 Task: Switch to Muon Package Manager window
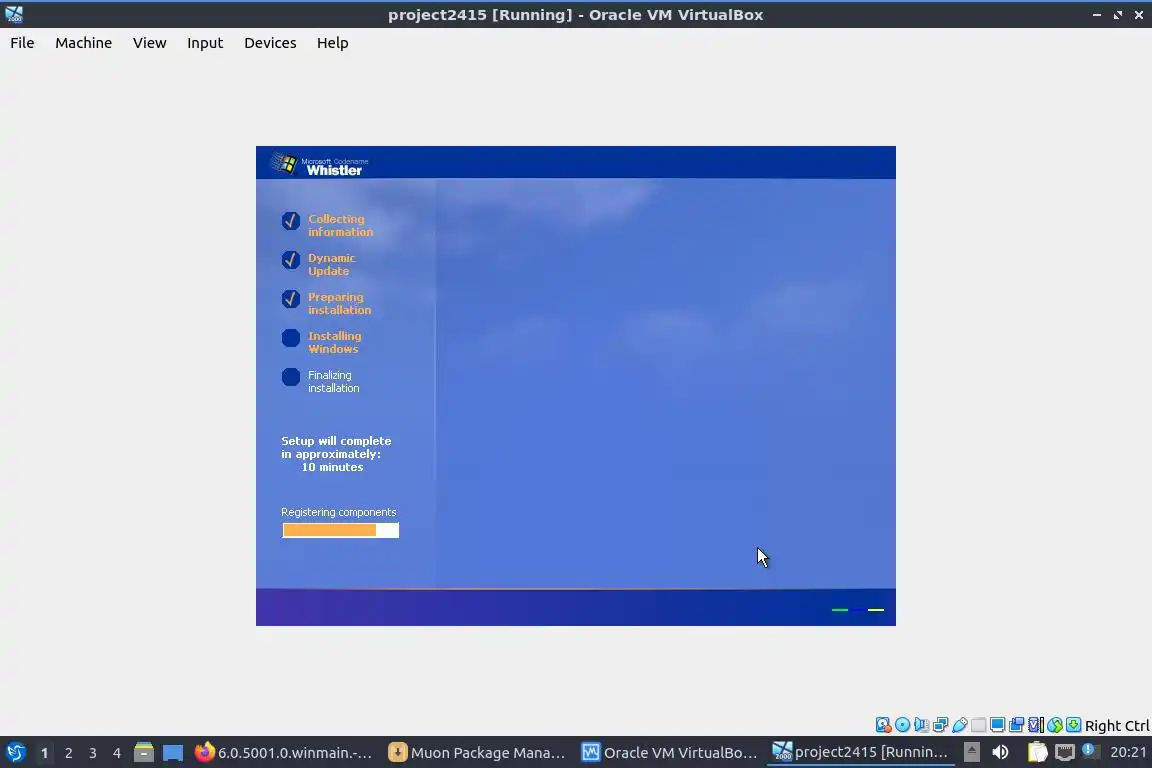click(x=478, y=752)
